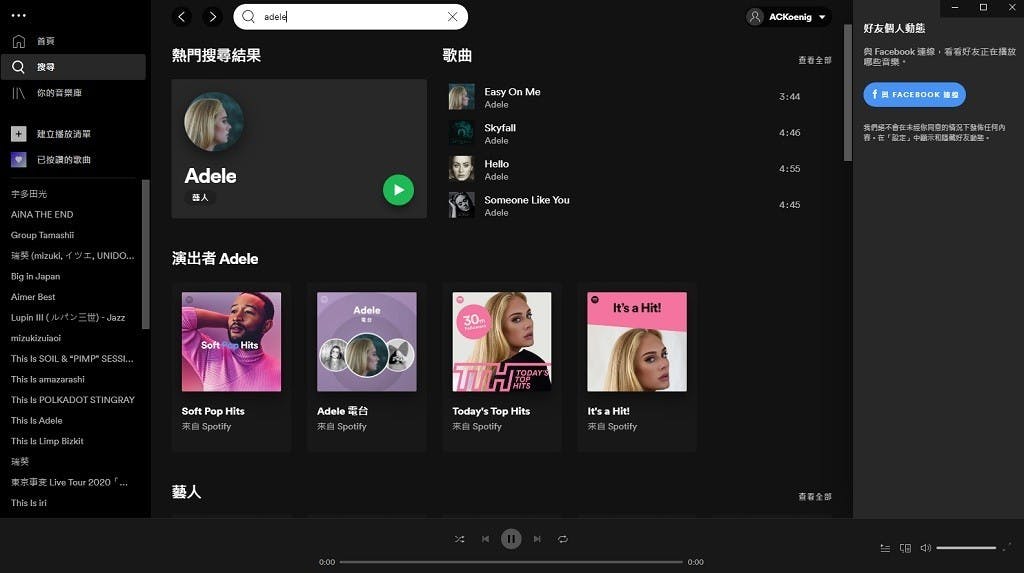1024x573 pixels.
Task: Open Today's Top Hits playlist card
Action: [502, 367]
